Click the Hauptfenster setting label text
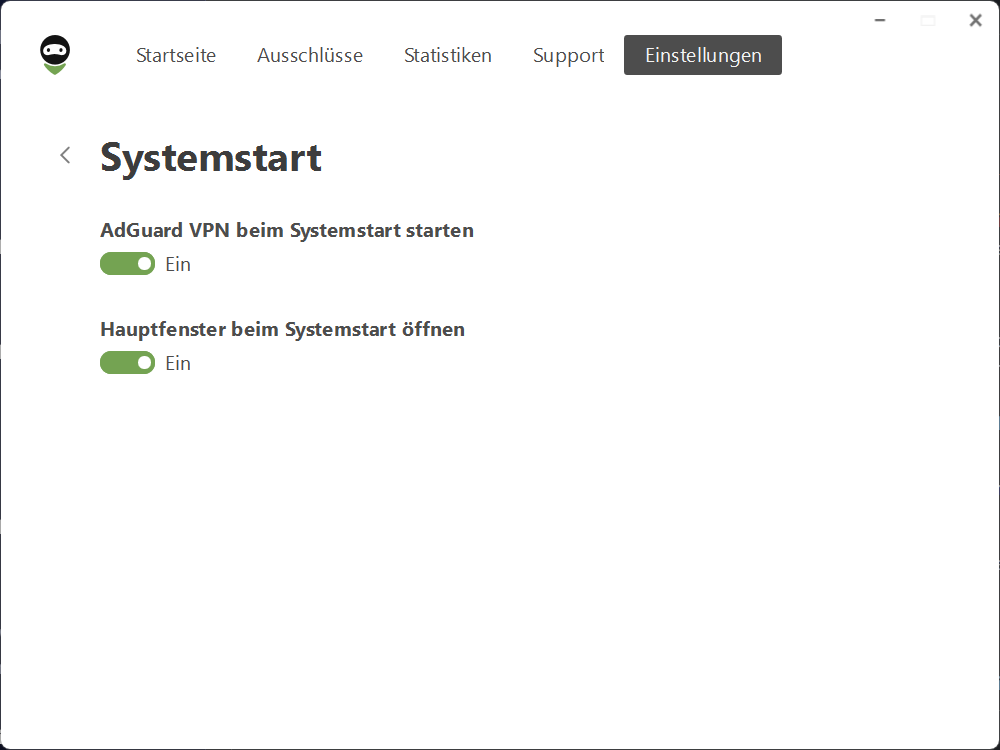The width and height of the screenshot is (1000, 750). coord(282,329)
